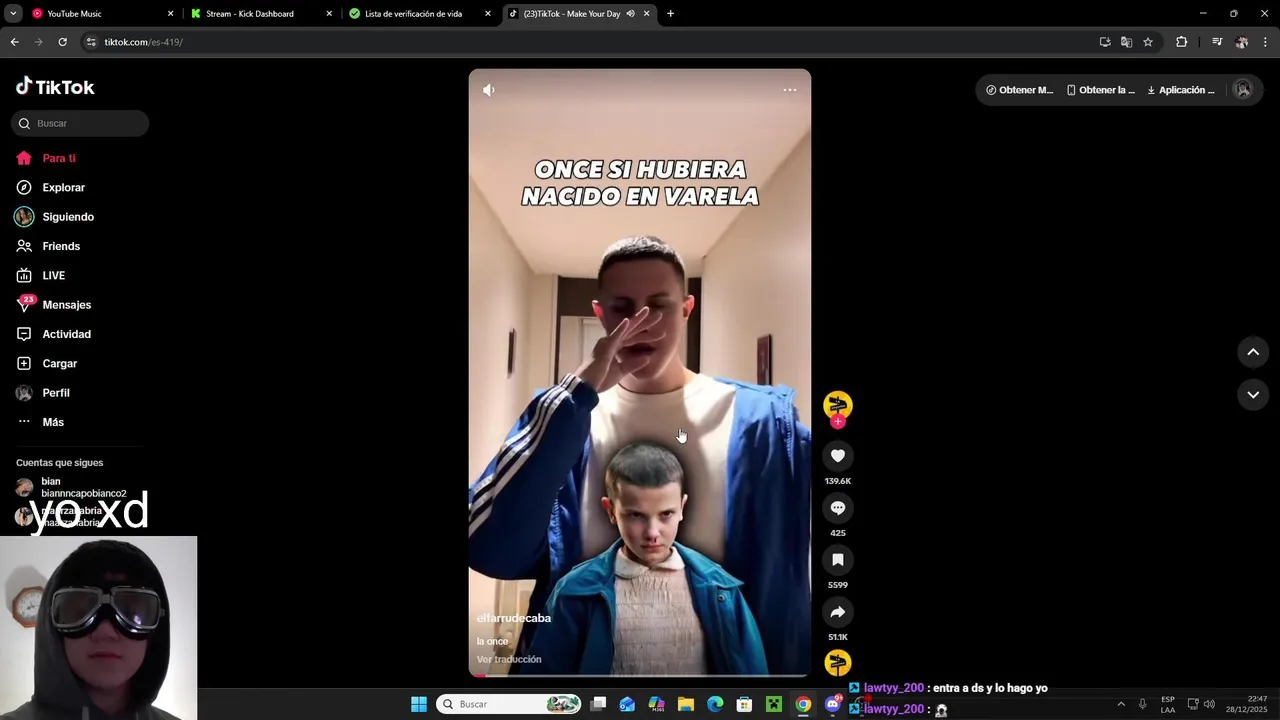Open File Explorer from the taskbar
1280x720 pixels.
[x=686, y=704]
